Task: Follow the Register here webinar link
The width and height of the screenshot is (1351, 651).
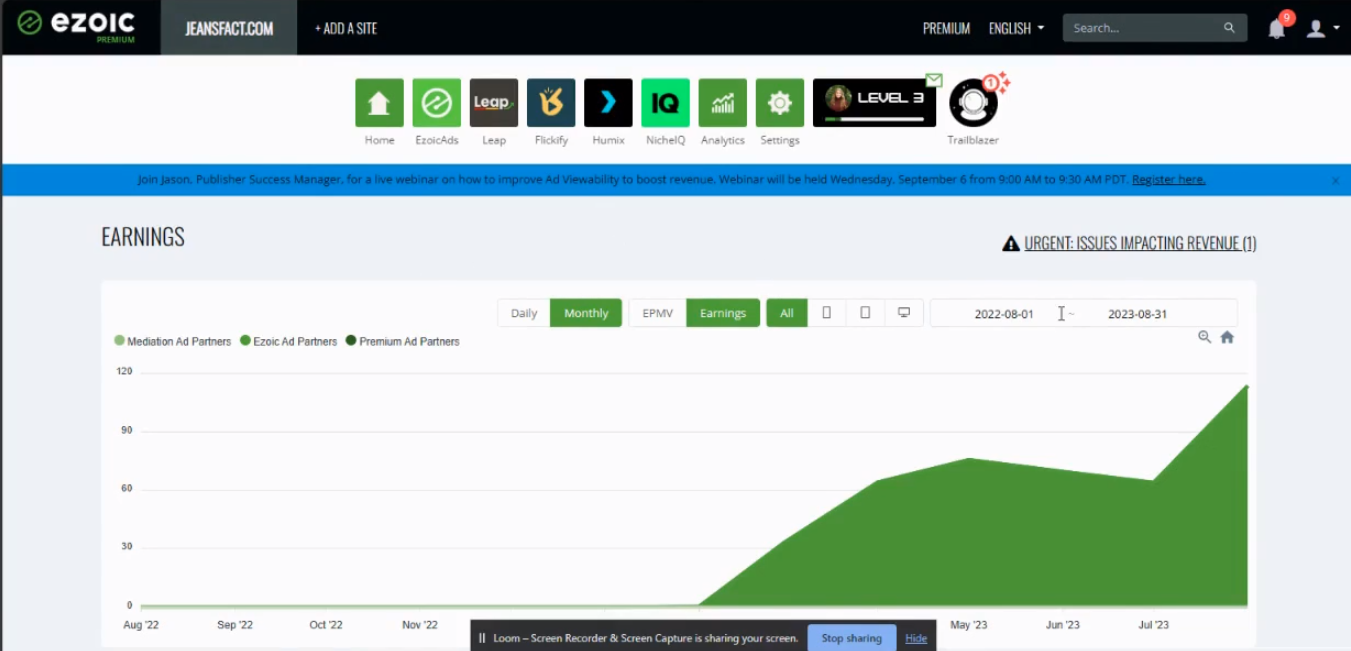Action: coord(1168,180)
